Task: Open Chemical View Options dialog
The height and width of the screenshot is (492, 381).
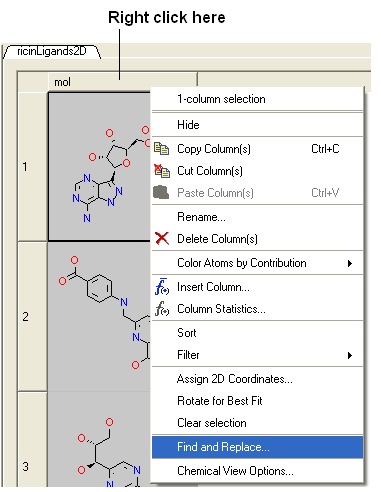Action: pos(257,471)
